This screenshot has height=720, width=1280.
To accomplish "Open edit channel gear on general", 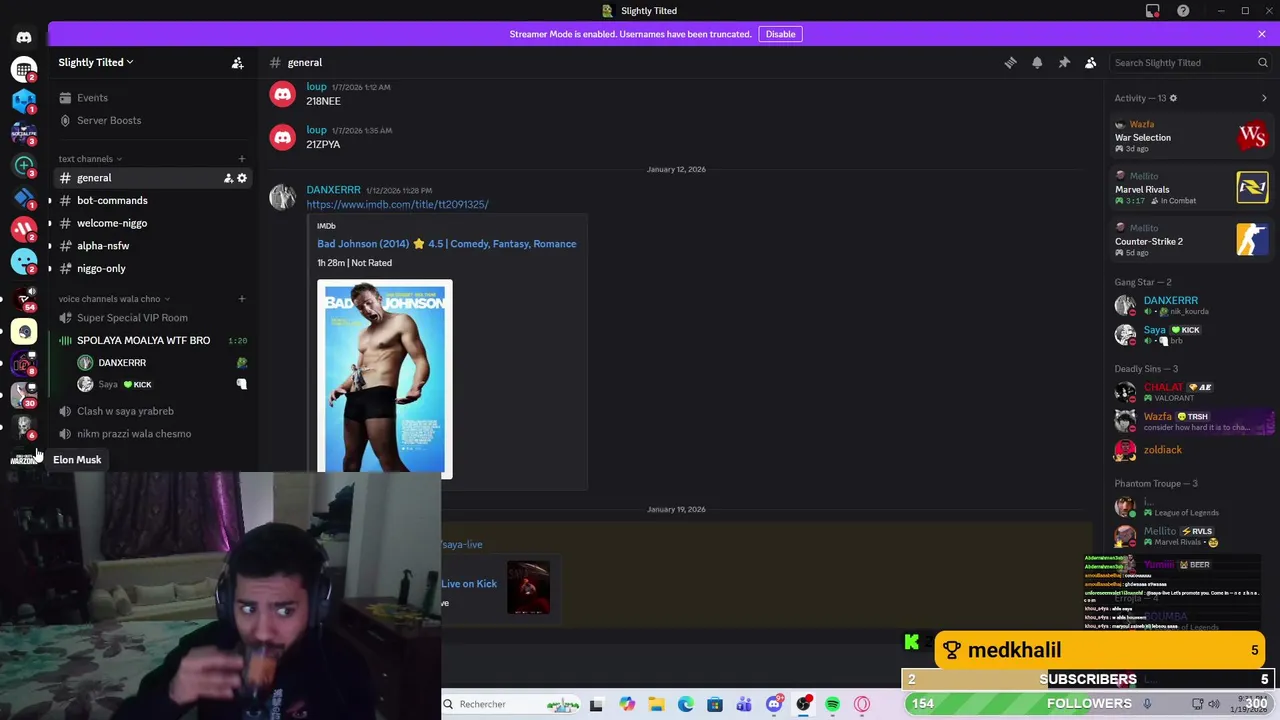I will (x=242, y=178).
